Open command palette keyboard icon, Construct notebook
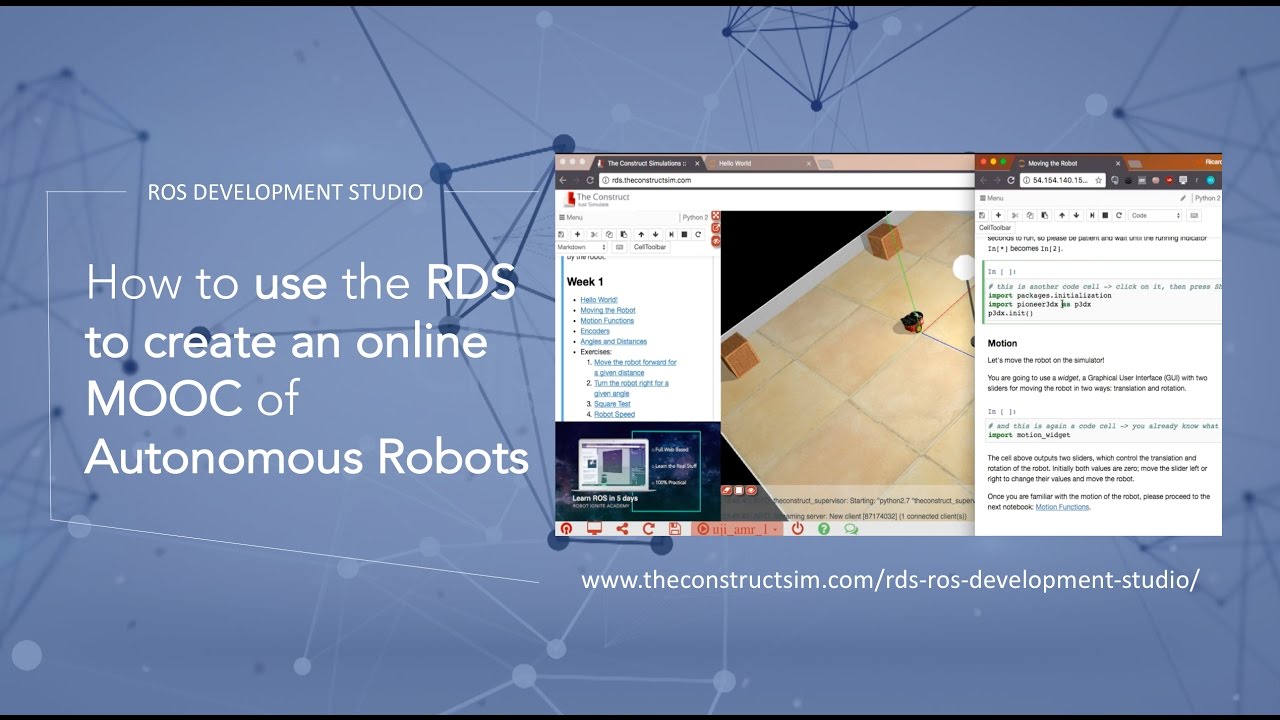Screen dimensions: 1280x720 pos(620,247)
